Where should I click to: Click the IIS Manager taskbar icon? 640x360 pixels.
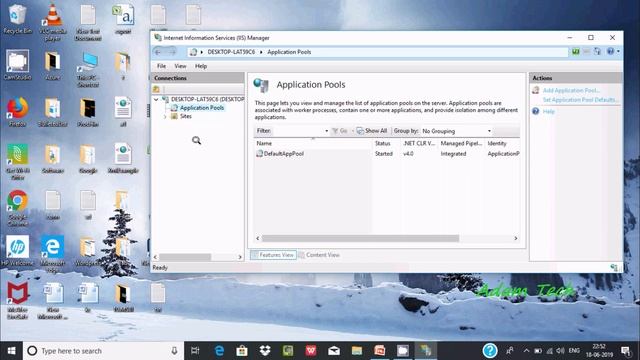pos(425,351)
